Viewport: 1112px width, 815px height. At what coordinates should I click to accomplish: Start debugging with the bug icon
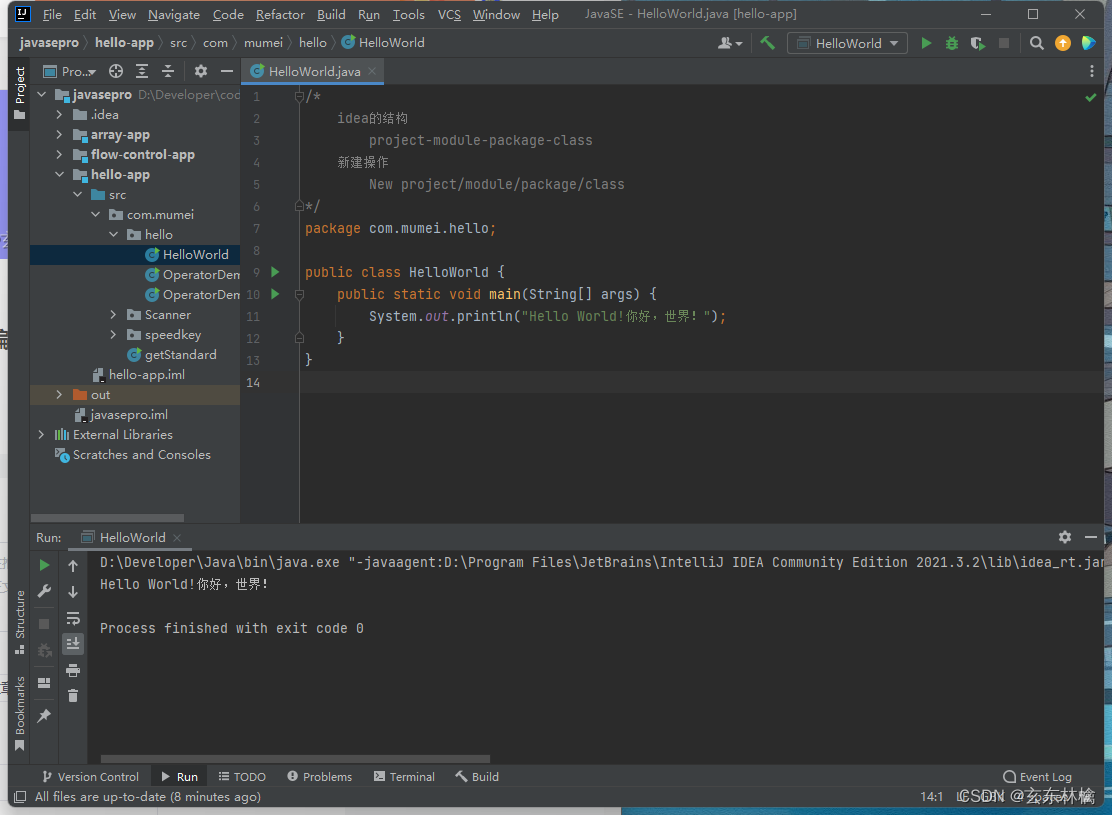[x=952, y=43]
